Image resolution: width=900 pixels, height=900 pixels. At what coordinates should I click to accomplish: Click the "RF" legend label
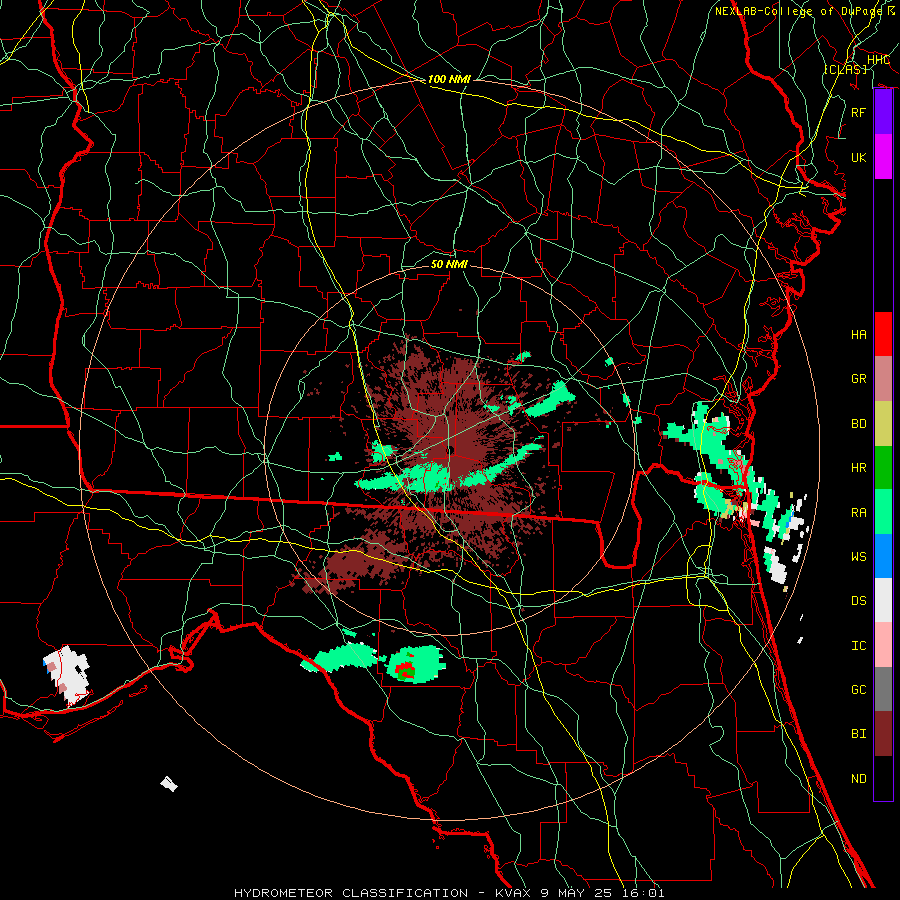tap(858, 112)
